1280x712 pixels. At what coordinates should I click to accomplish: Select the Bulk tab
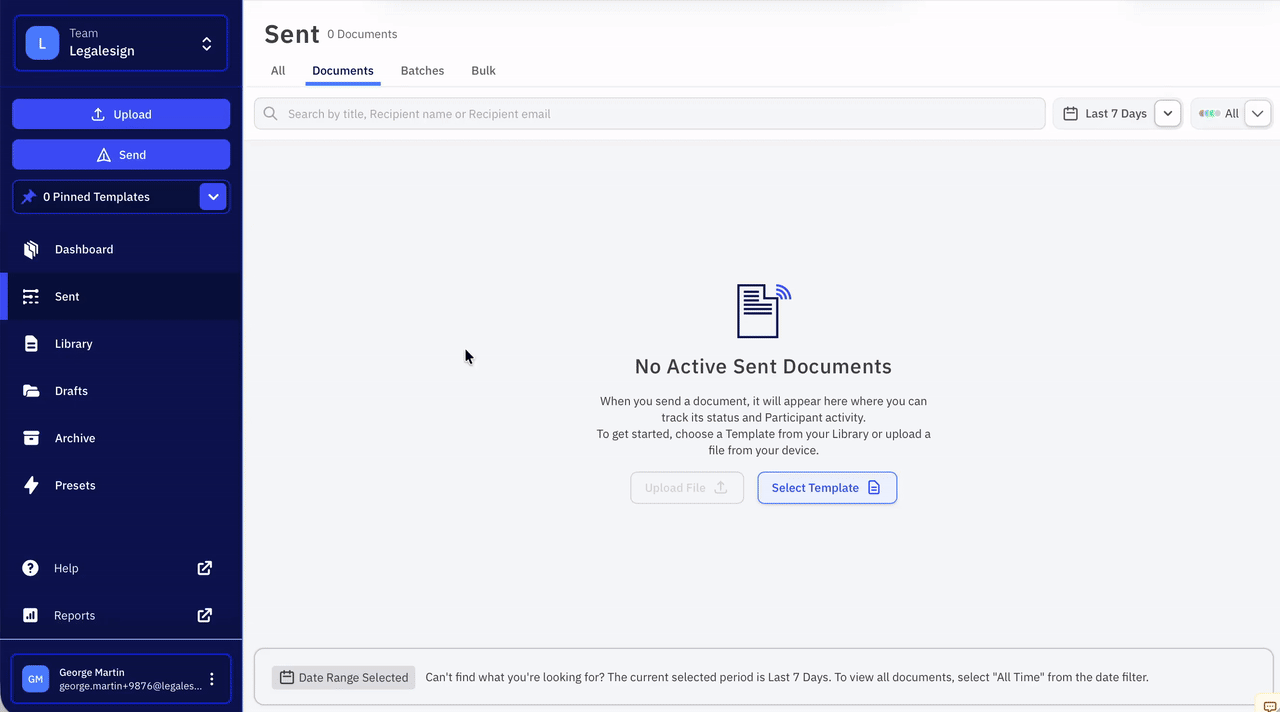point(483,70)
